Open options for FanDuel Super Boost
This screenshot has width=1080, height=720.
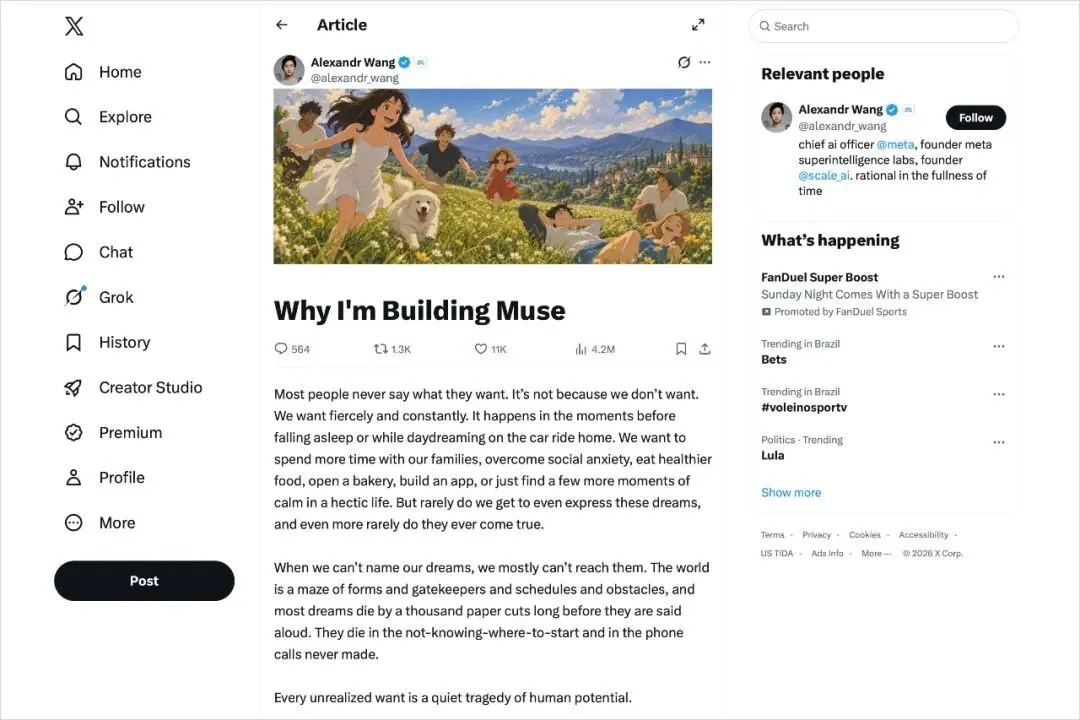(999, 277)
